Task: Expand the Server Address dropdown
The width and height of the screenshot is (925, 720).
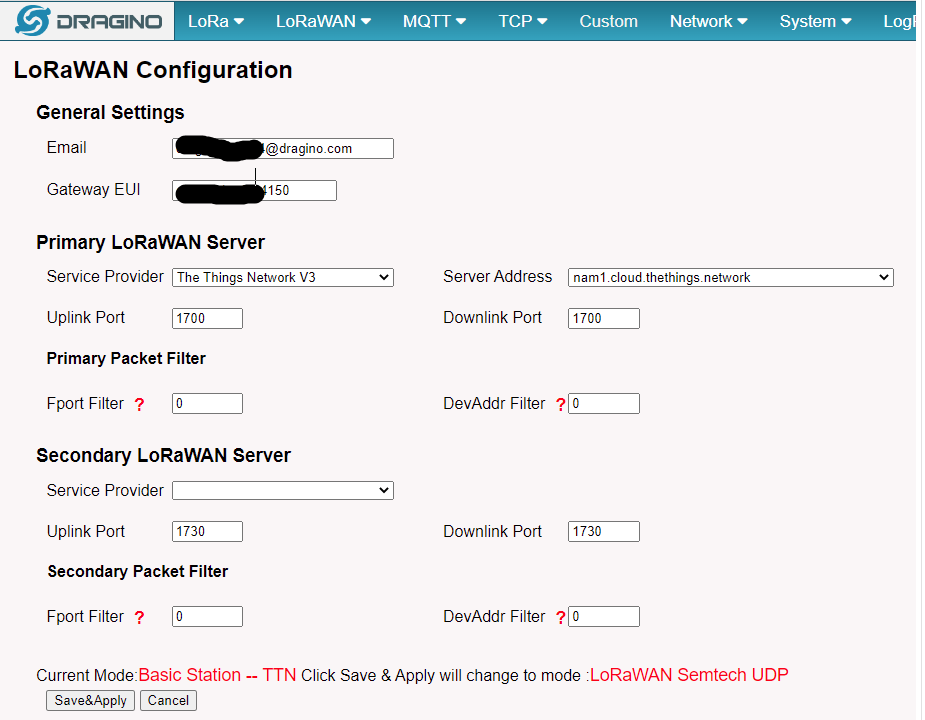Action: (730, 277)
